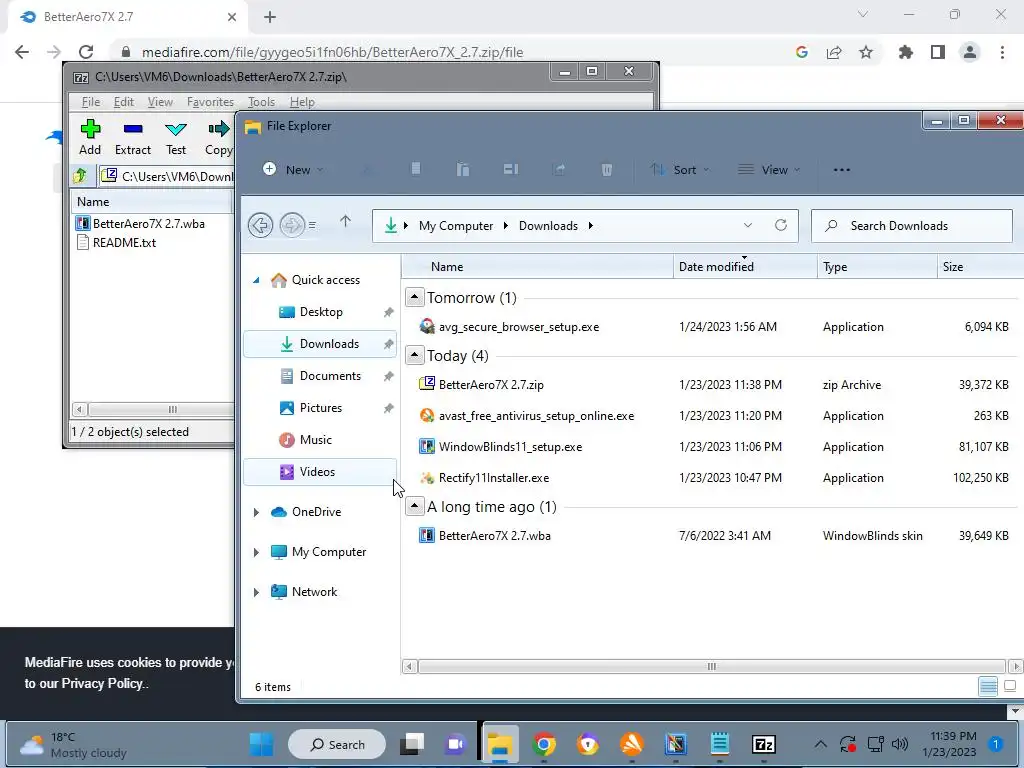Go up one folder in 7-Zip
The height and width of the screenshot is (768, 1024).
point(80,175)
